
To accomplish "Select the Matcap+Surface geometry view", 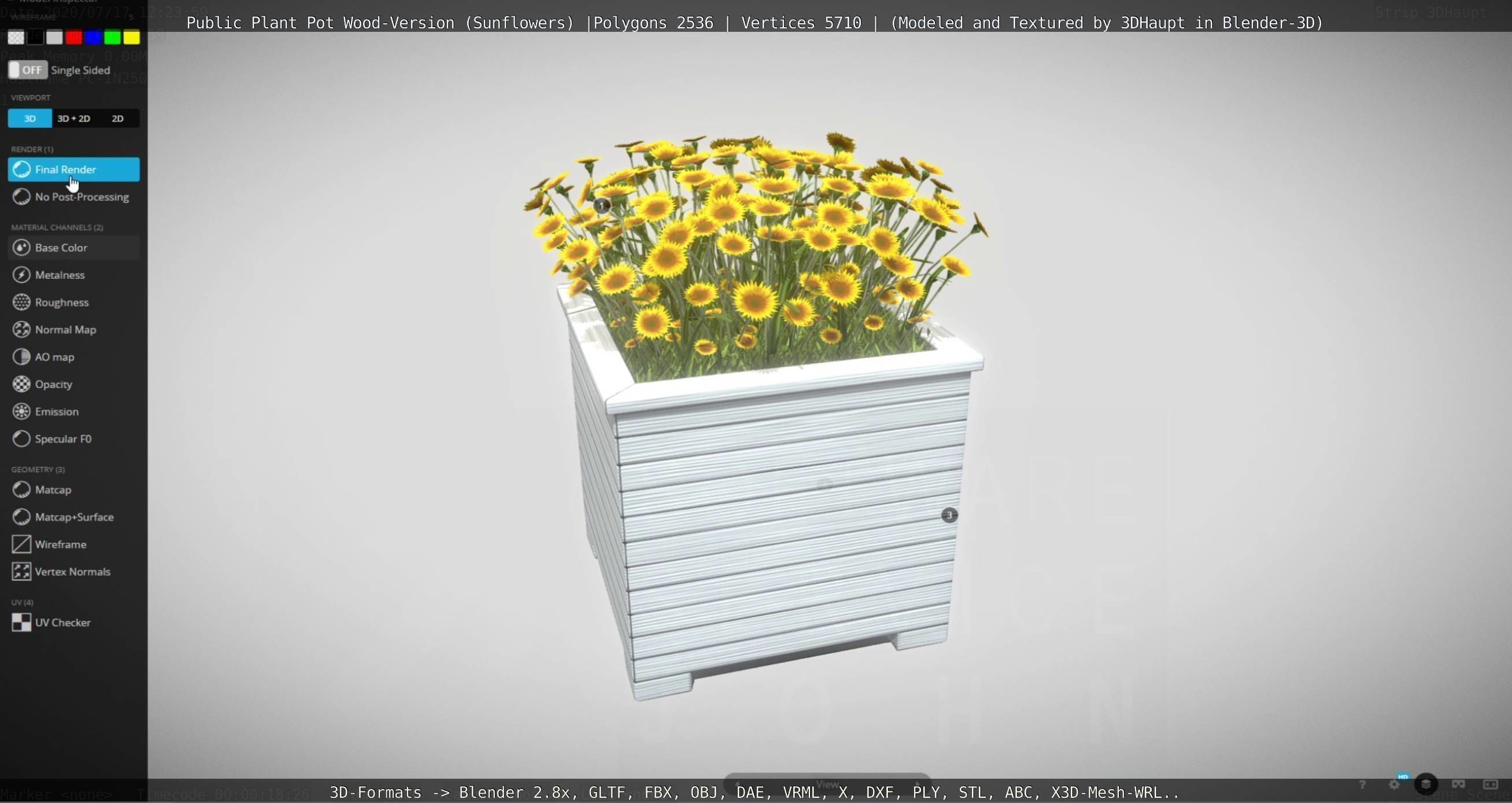I will 74,517.
